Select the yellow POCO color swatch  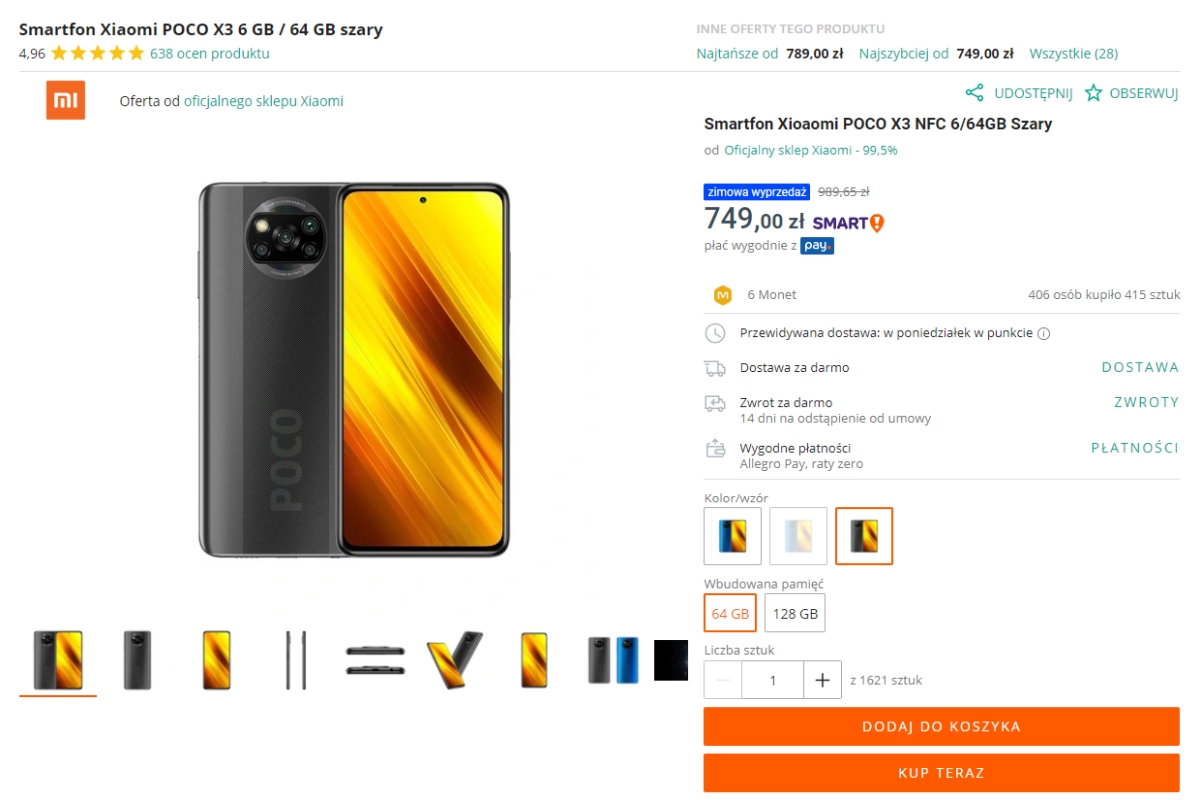coord(864,535)
